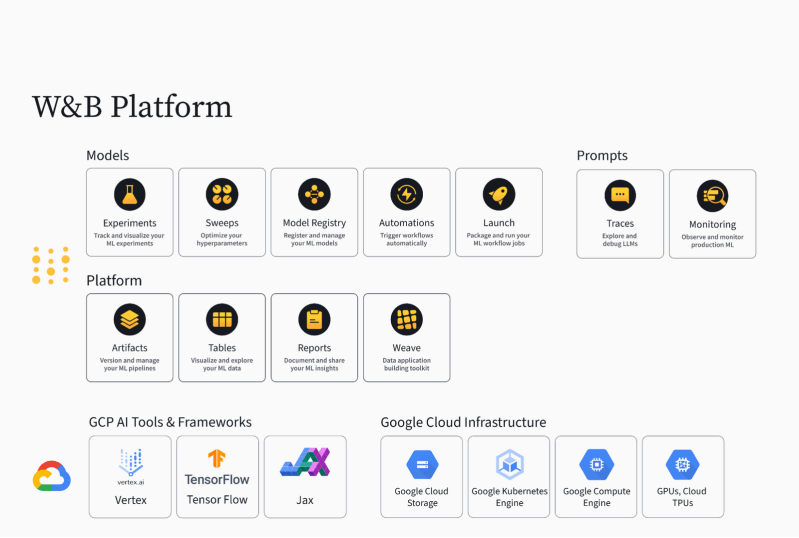
Task: Click the Artifacts layers icon
Action: tap(130, 319)
